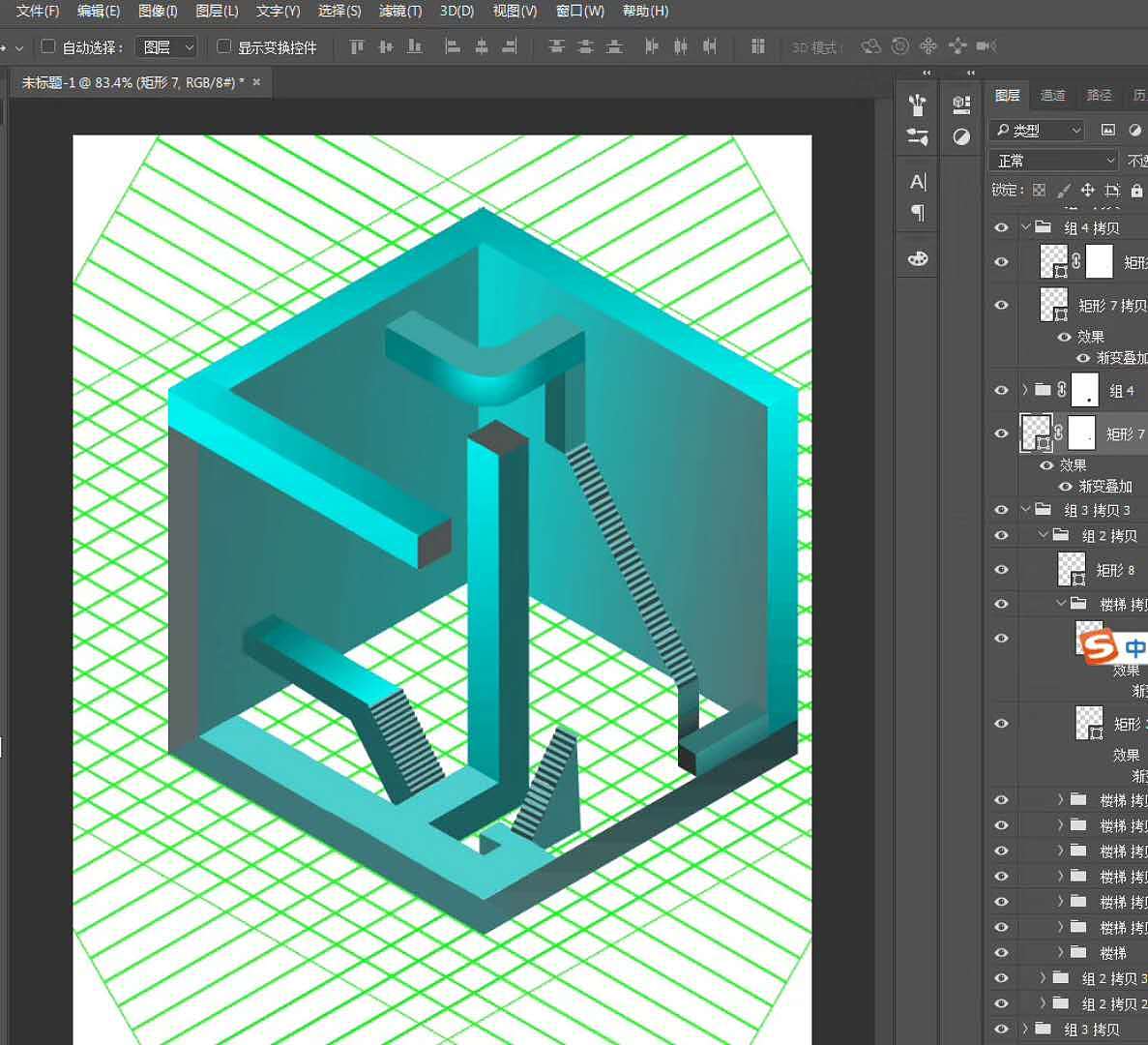Collapse the 组 2 拷贝 group
This screenshot has width=1148, height=1045.
[x=1044, y=535]
